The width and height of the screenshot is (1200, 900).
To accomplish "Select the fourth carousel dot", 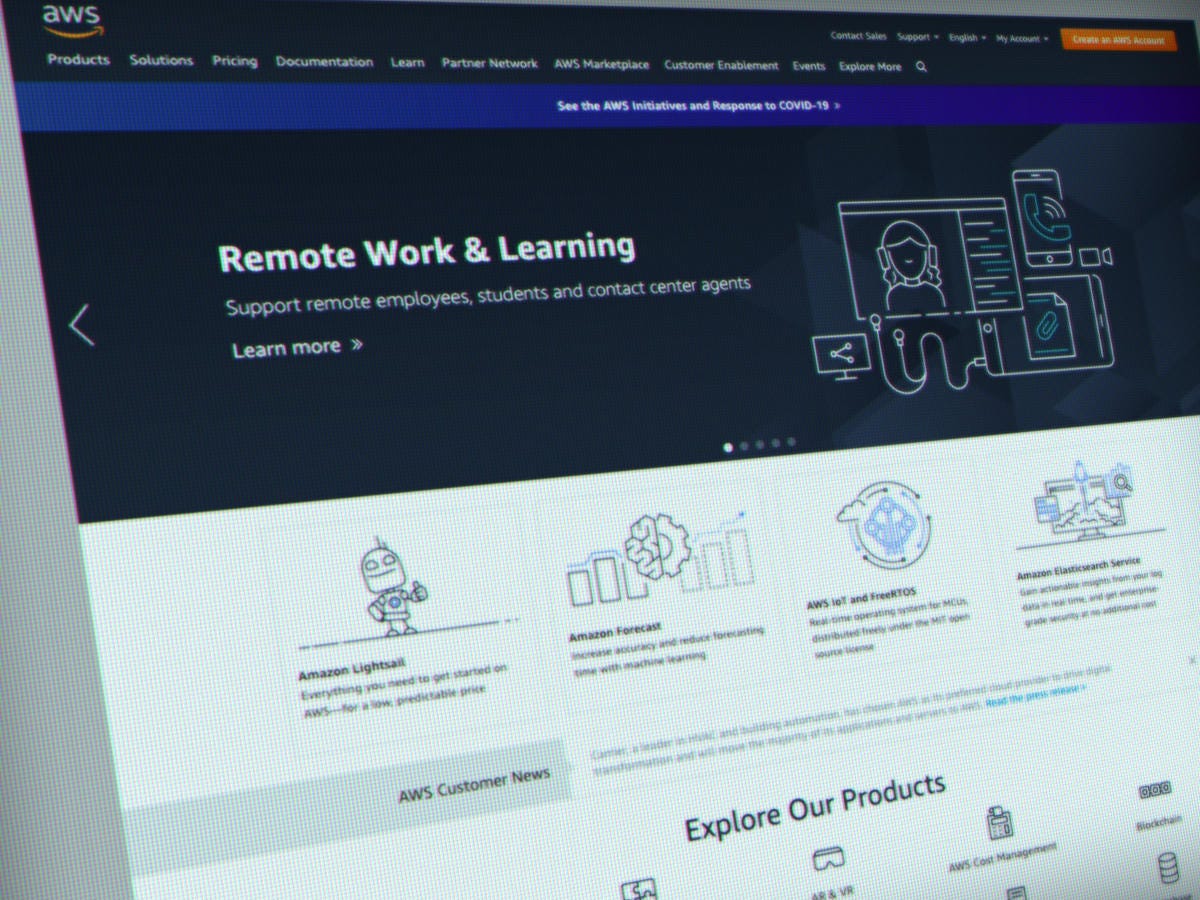I will click(776, 443).
